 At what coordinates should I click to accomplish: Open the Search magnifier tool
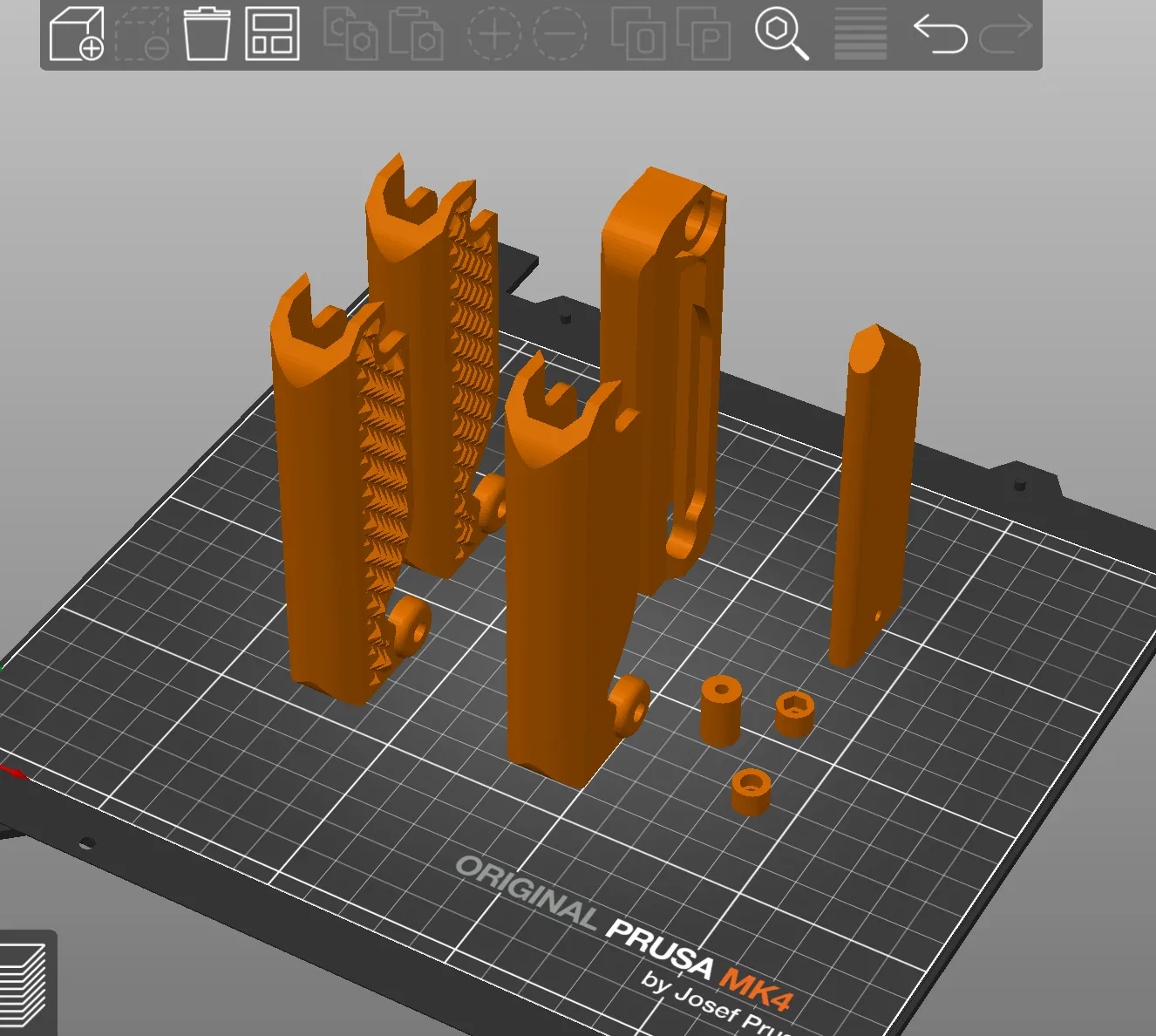pyautogui.click(x=781, y=35)
